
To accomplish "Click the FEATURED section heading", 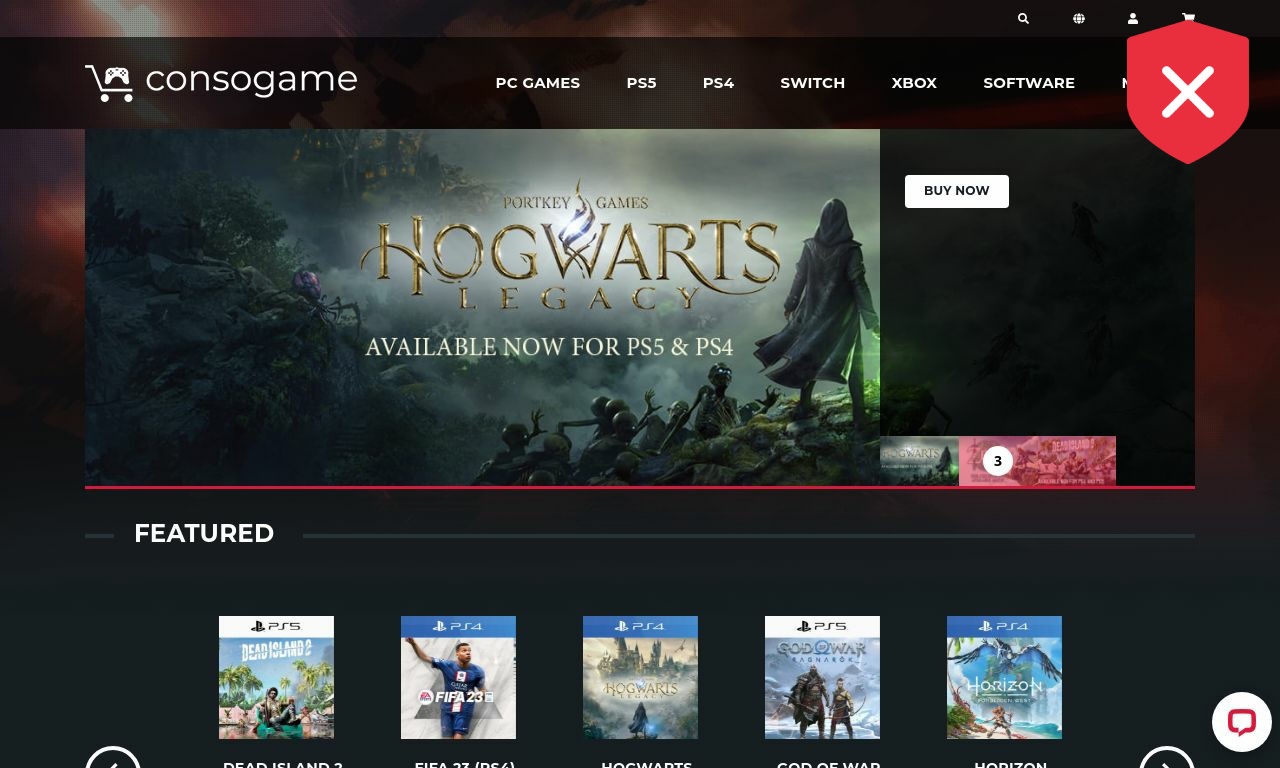I will [204, 533].
